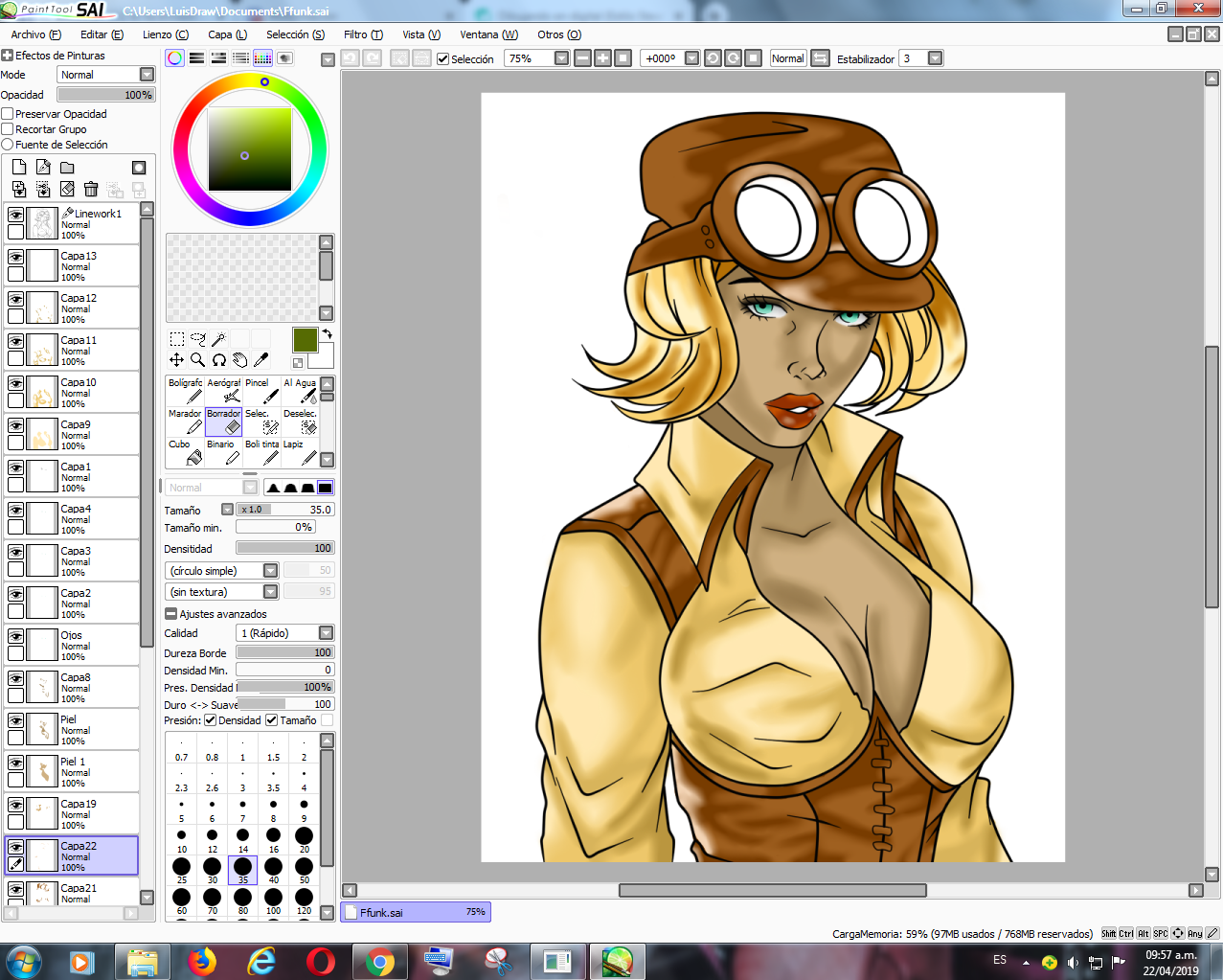Hide the Linework1 layer

click(x=16, y=216)
